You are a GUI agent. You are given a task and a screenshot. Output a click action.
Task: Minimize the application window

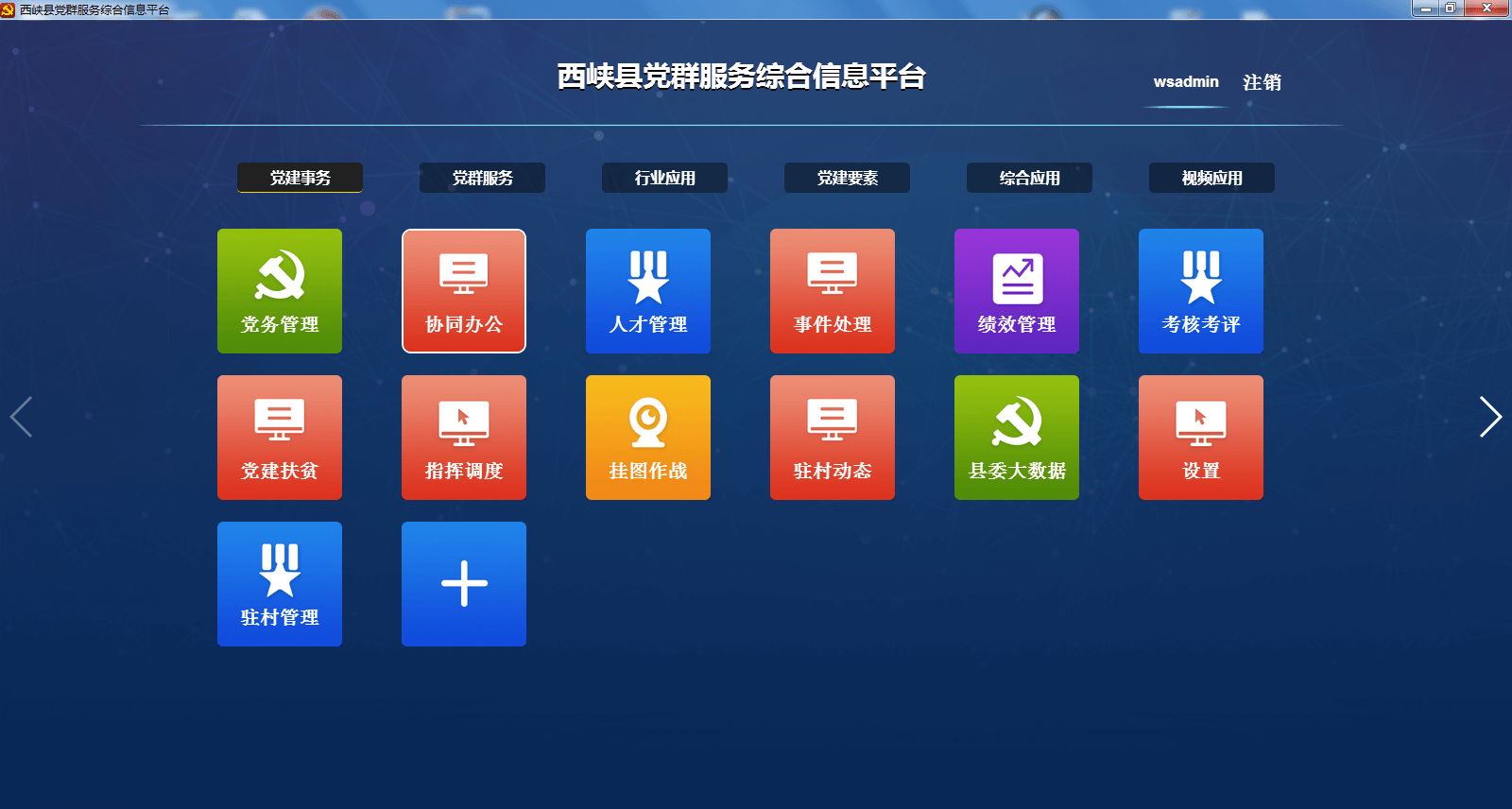pos(1426,9)
